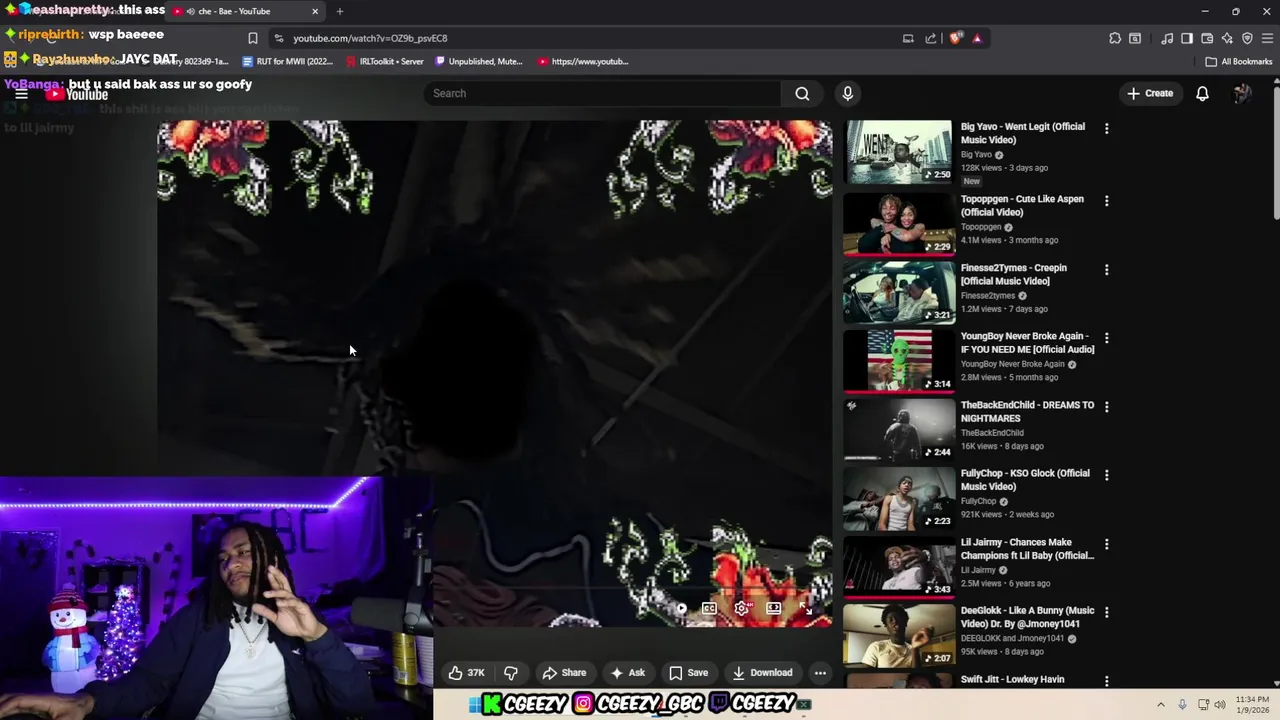The image size is (1280, 720).
Task: Share this video
Action: (564, 673)
